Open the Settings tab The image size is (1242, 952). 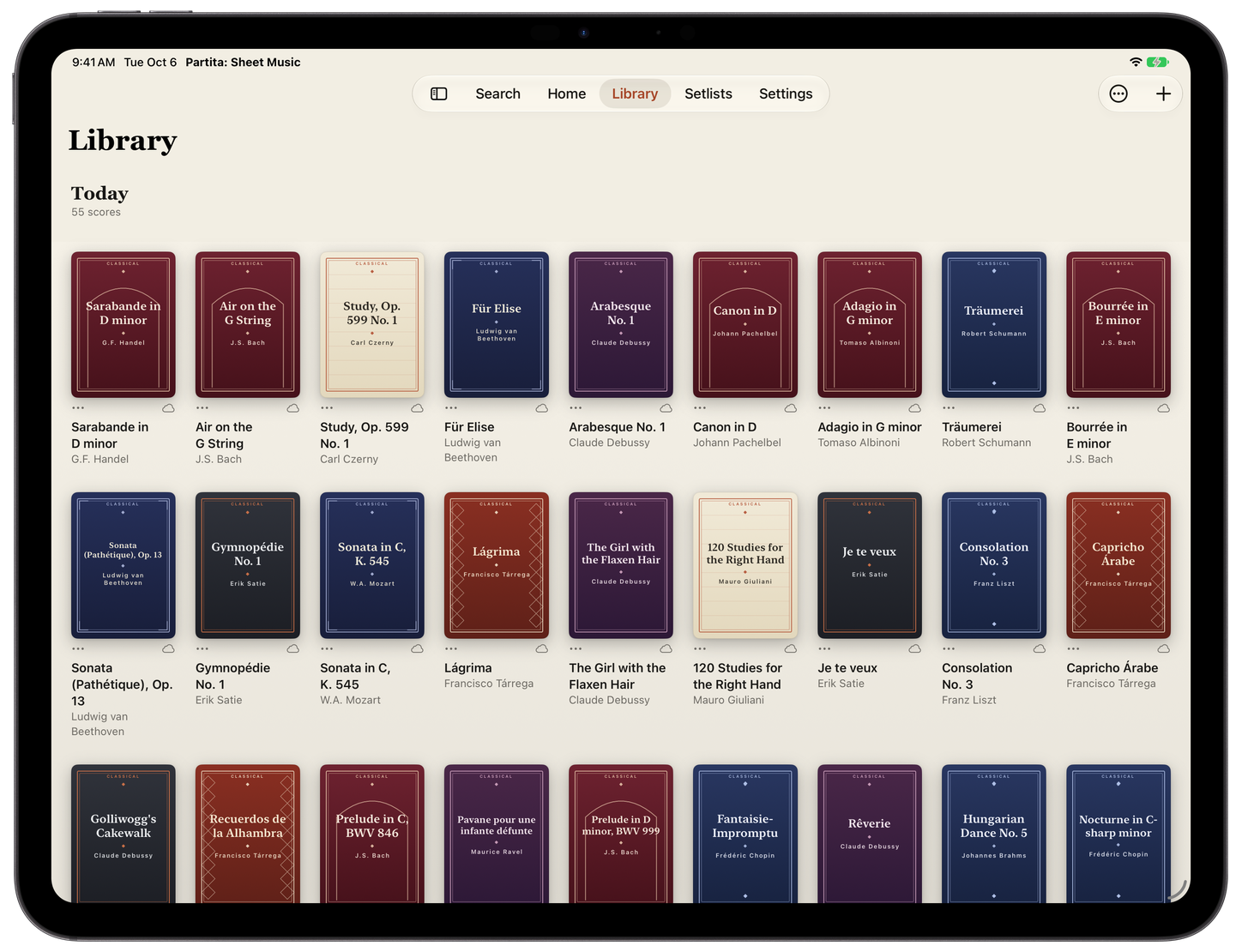[786, 93]
